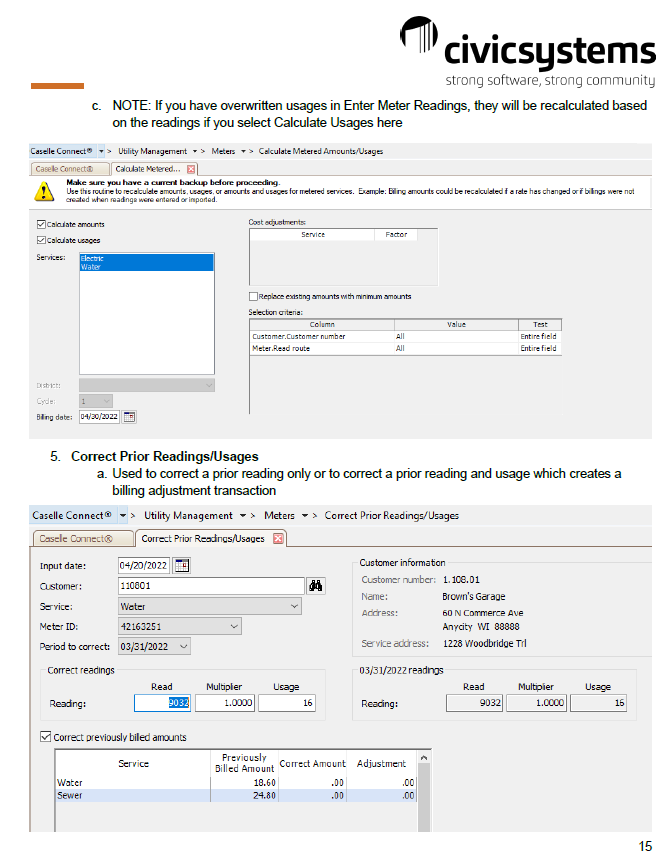Uncheck Correct previously billed amounts
Image resolution: width=668 pixels, height=865 pixels.
46,736
